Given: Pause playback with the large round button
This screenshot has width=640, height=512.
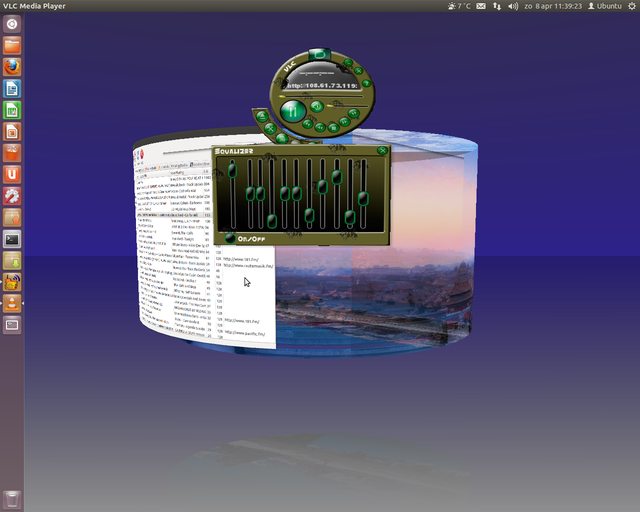Looking at the screenshot, I should pos(293,111).
